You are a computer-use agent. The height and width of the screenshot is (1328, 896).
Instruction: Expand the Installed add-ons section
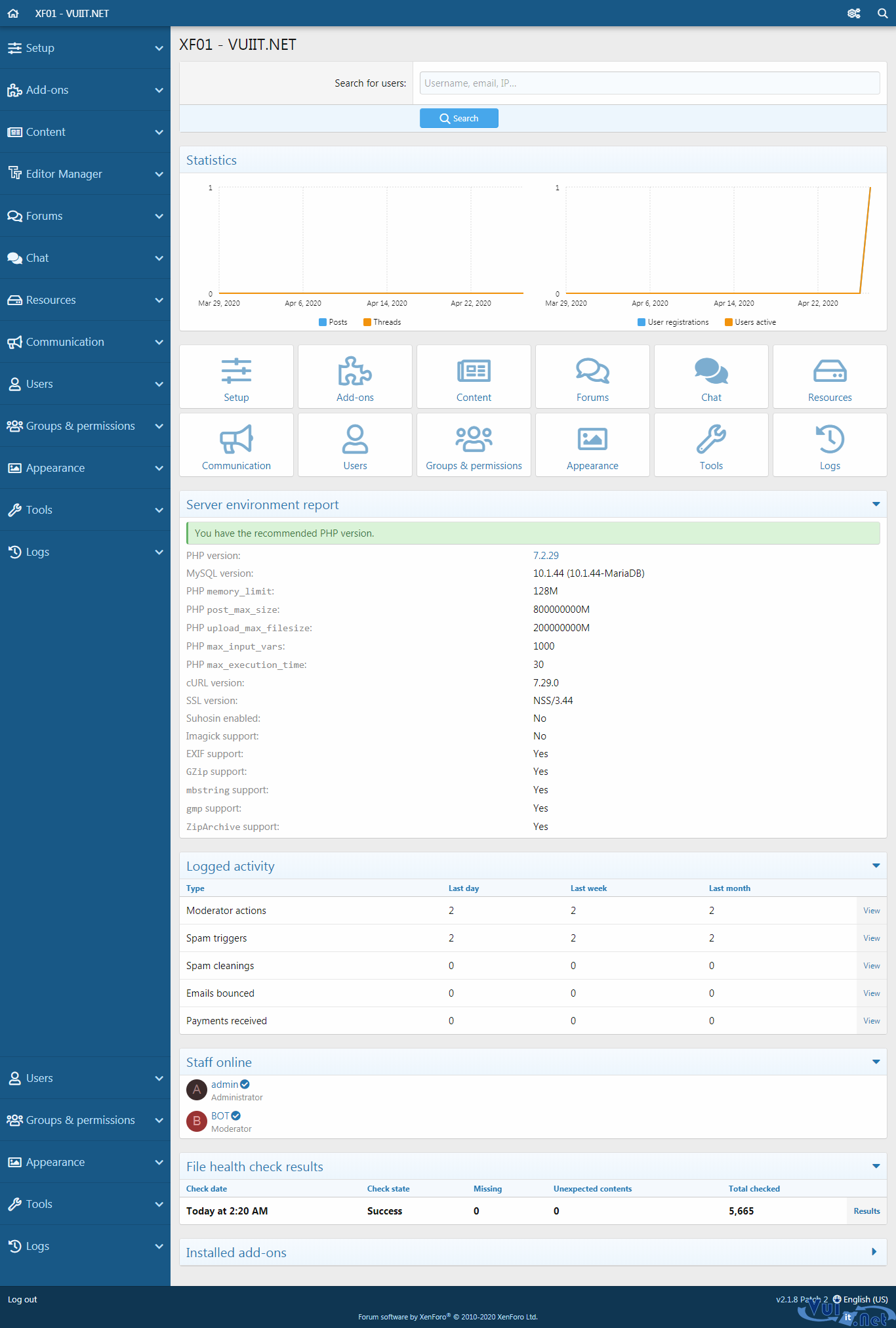point(874,1252)
